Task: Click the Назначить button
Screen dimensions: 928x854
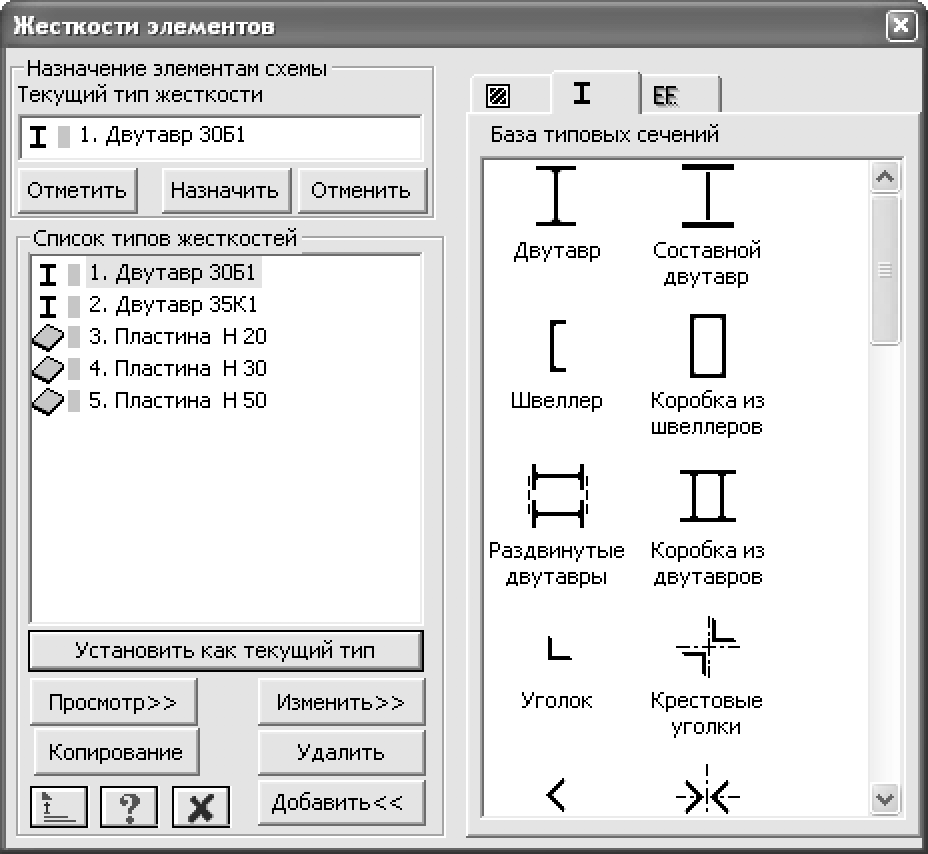Action: [226, 191]
